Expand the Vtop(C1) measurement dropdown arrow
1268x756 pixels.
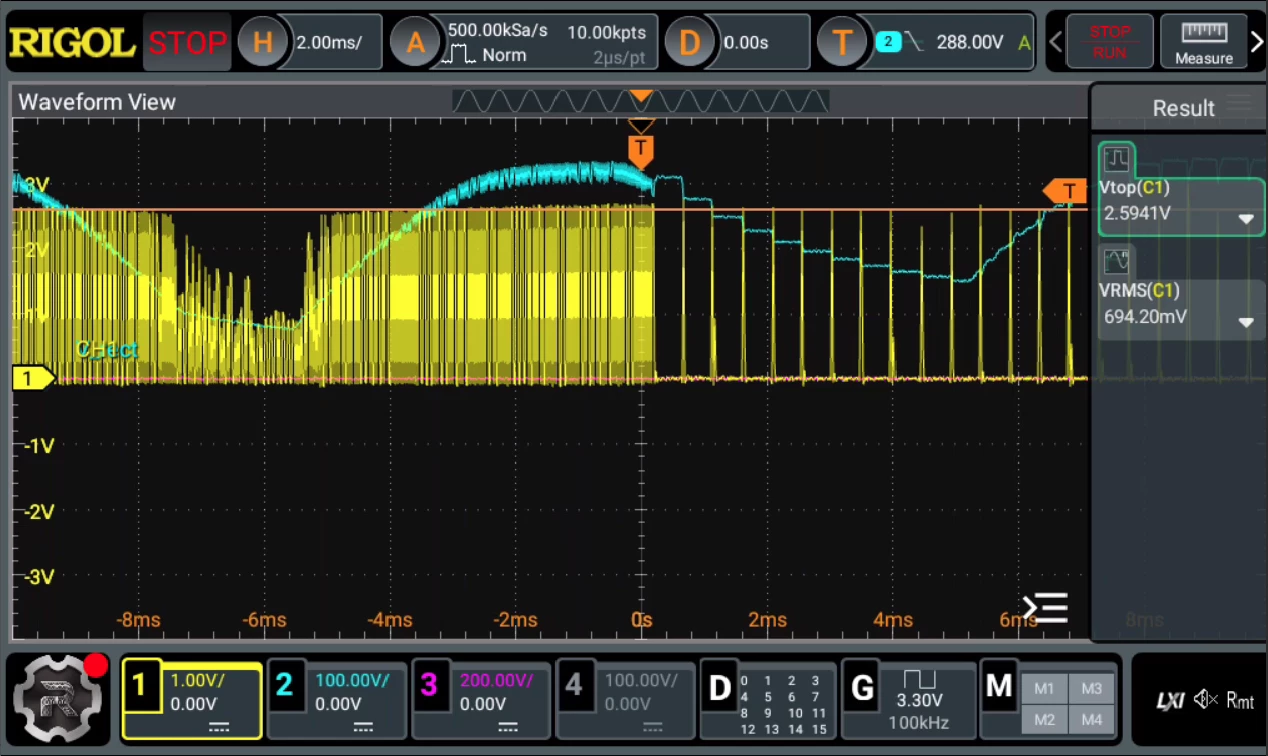click(1246, 219)
